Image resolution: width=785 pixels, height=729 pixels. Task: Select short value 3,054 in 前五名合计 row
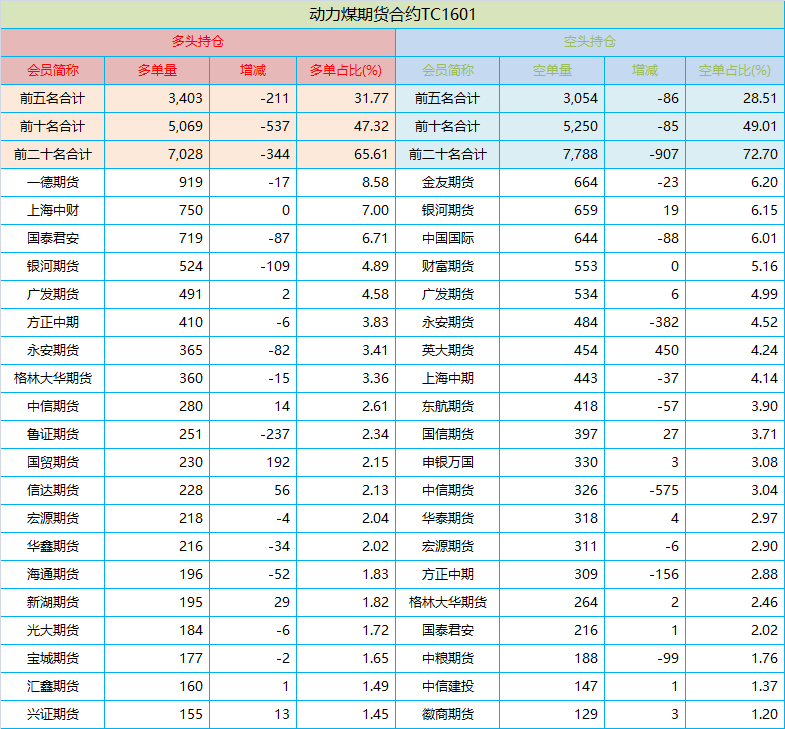[x=580, y=98]
